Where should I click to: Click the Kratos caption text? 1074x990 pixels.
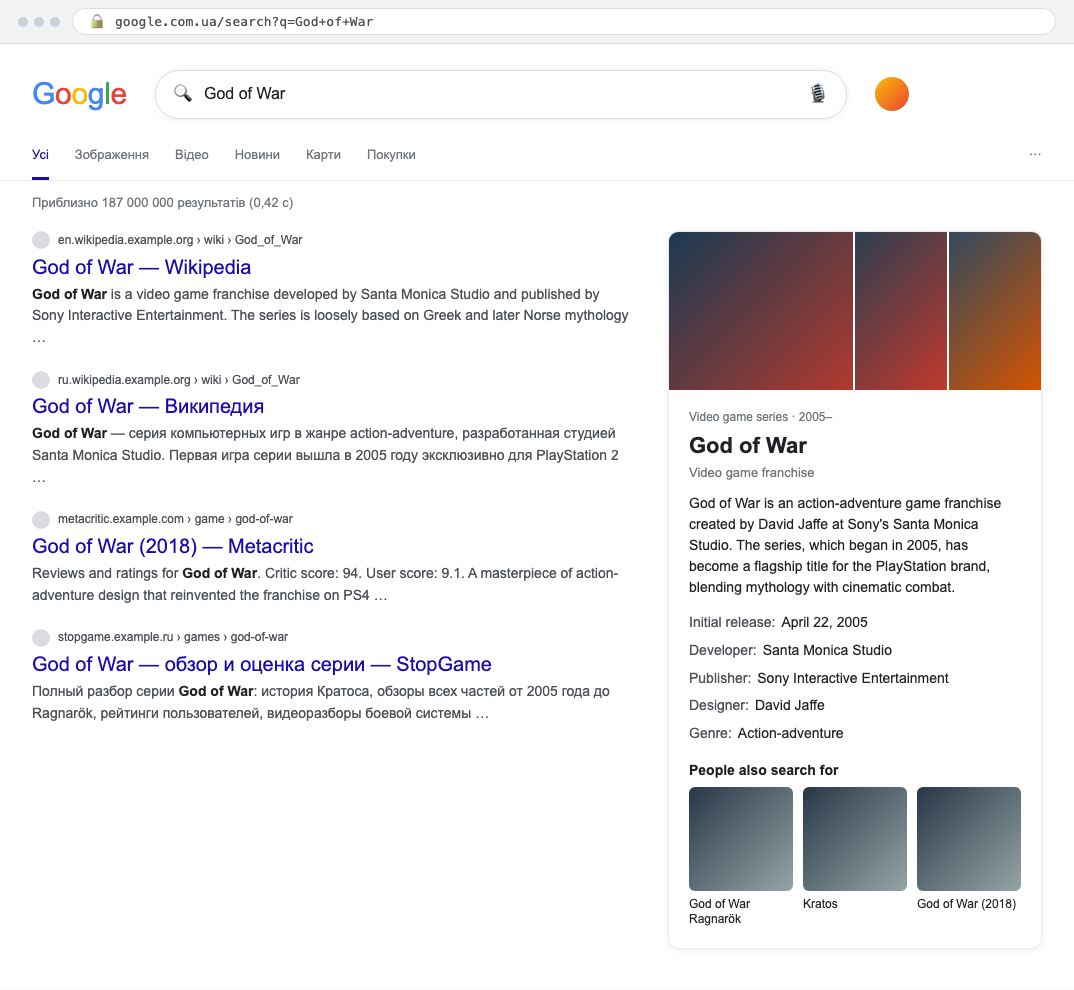(x=820, y=904)
